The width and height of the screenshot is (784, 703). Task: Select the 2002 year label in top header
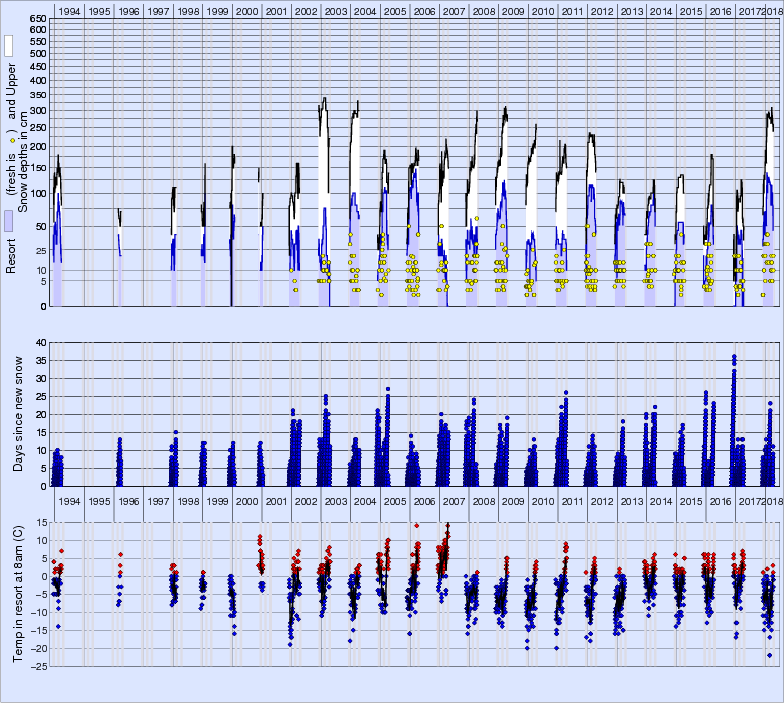click(307, 11)
